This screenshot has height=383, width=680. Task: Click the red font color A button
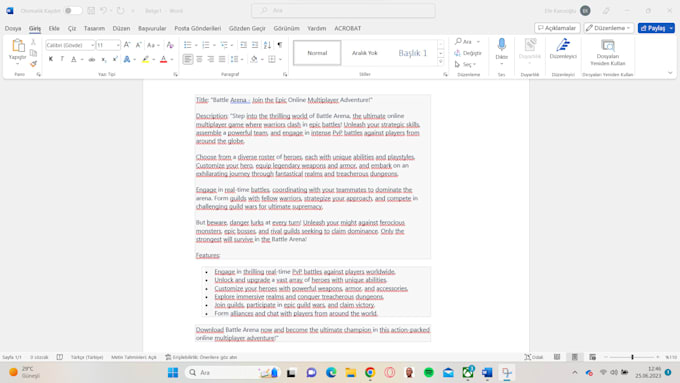[x=163, y=59]
